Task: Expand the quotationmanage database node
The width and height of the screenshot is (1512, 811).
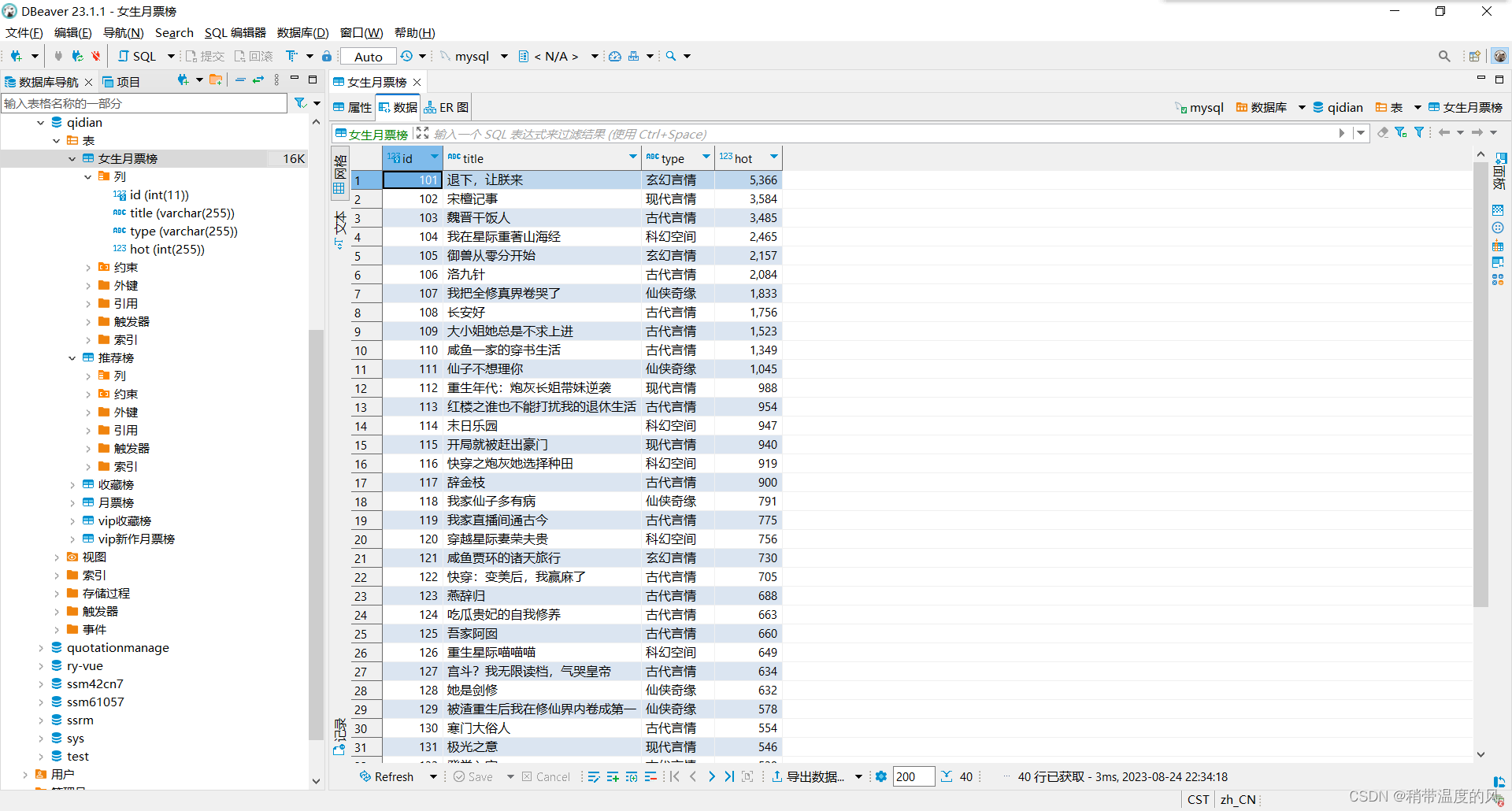Action: coord(41,648)
